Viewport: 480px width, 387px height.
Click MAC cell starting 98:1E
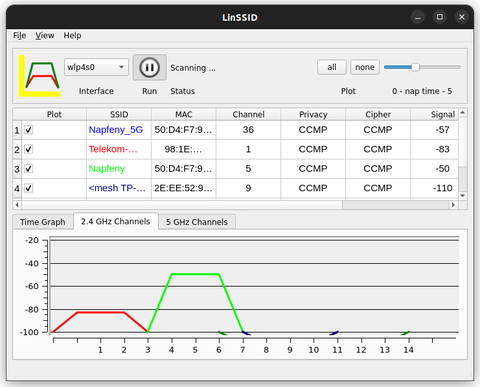(x=184, y=149)
